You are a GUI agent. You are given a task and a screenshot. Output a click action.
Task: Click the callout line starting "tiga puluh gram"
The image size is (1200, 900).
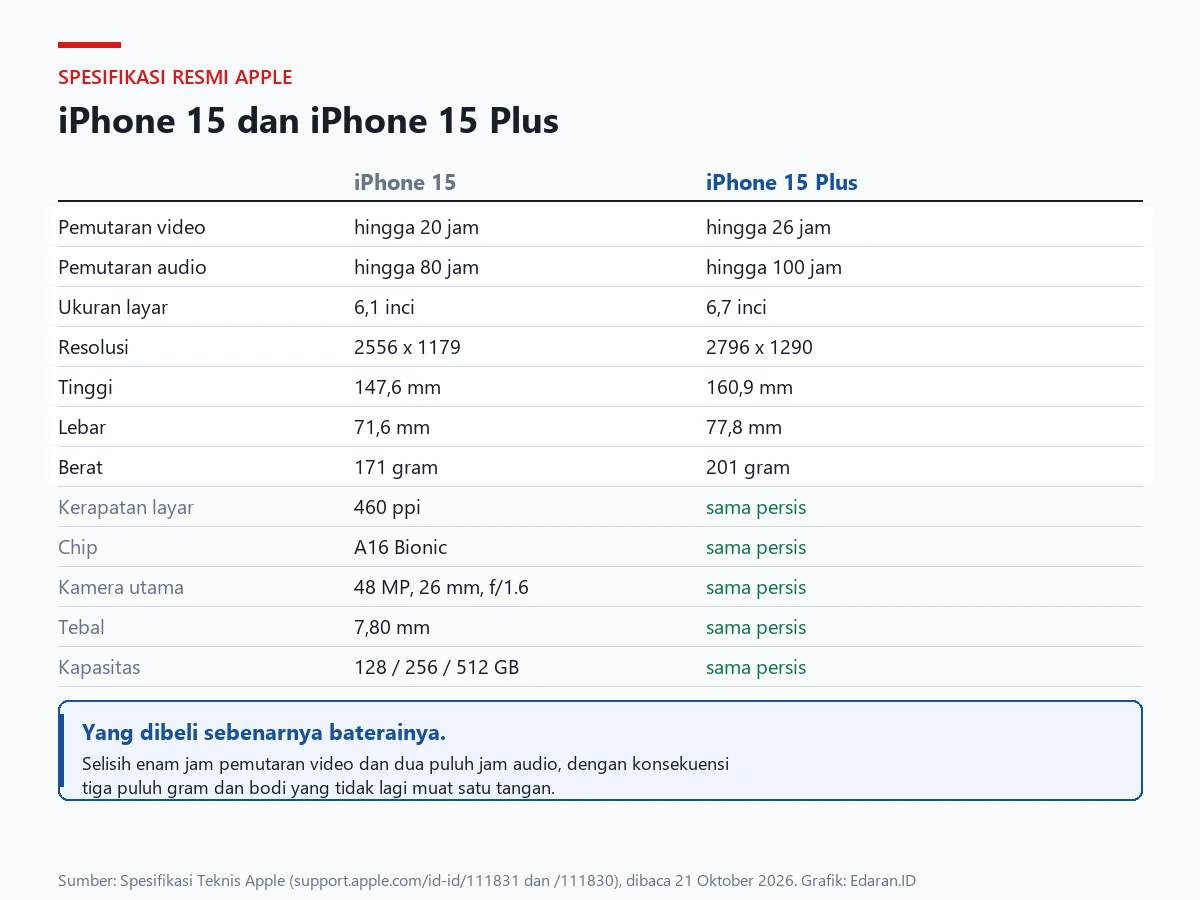[318, 788]
